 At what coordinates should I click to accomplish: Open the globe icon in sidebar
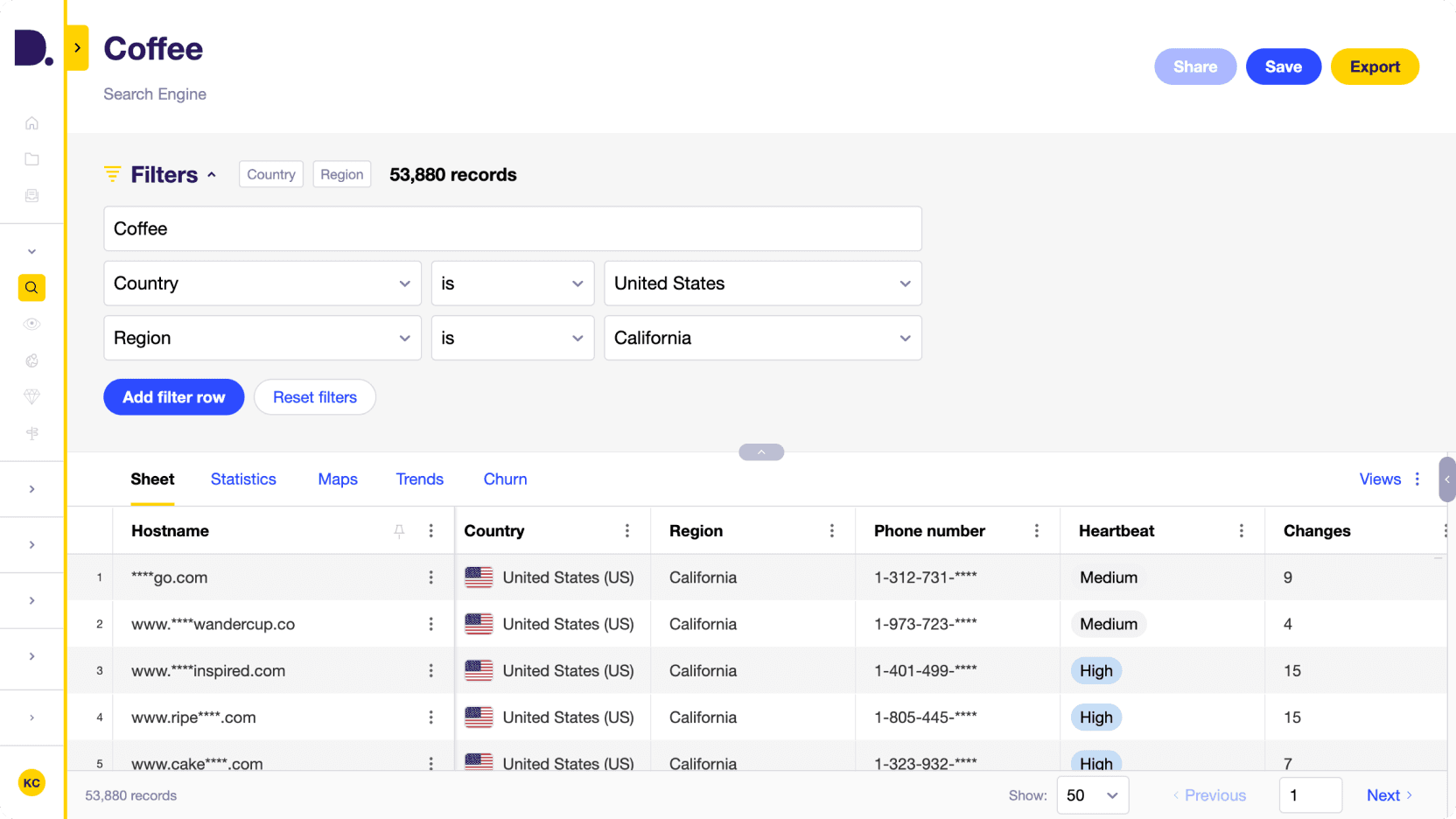click(31, 360)
